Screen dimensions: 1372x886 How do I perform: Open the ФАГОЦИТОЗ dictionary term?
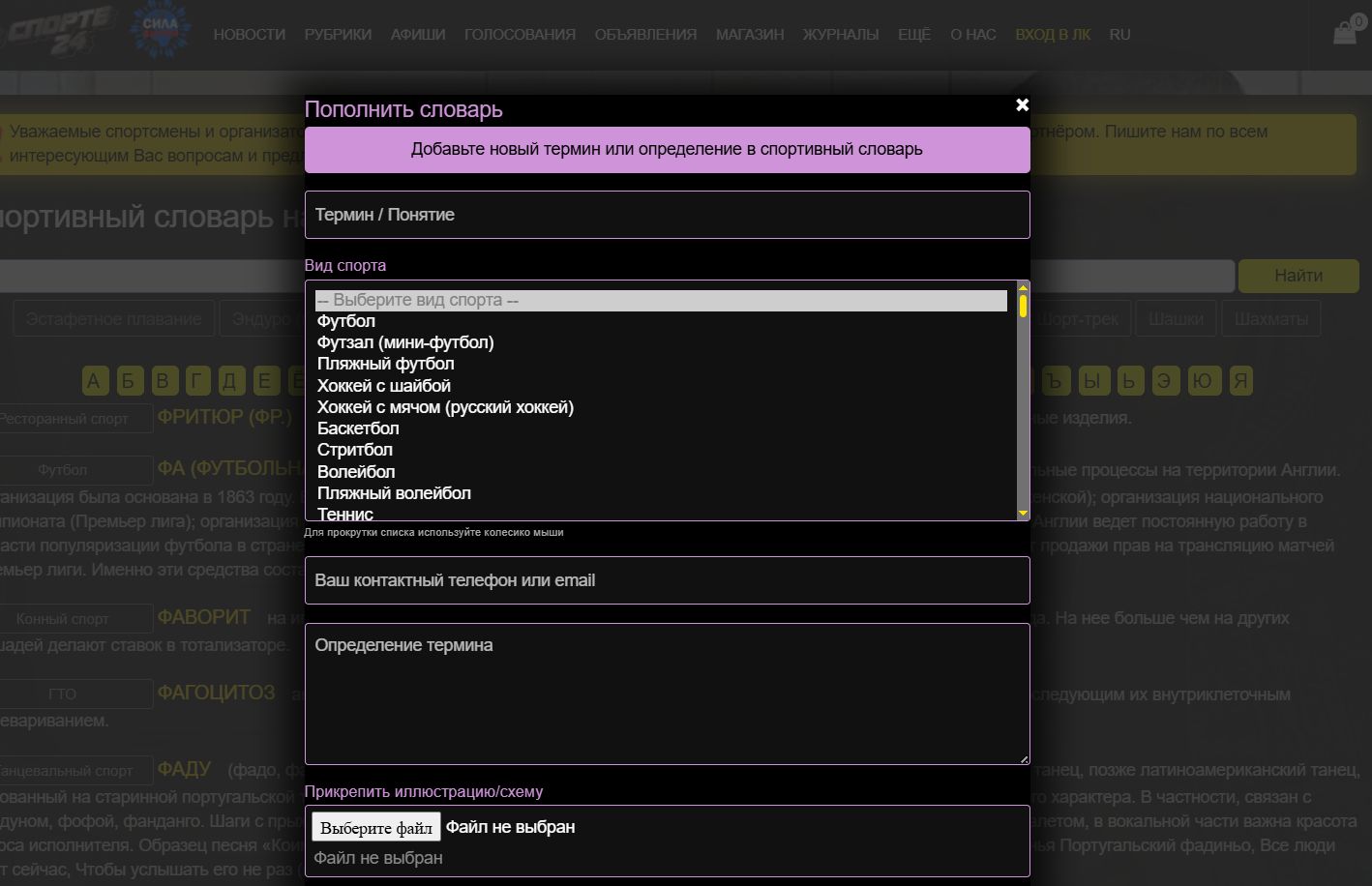point(217,693)
